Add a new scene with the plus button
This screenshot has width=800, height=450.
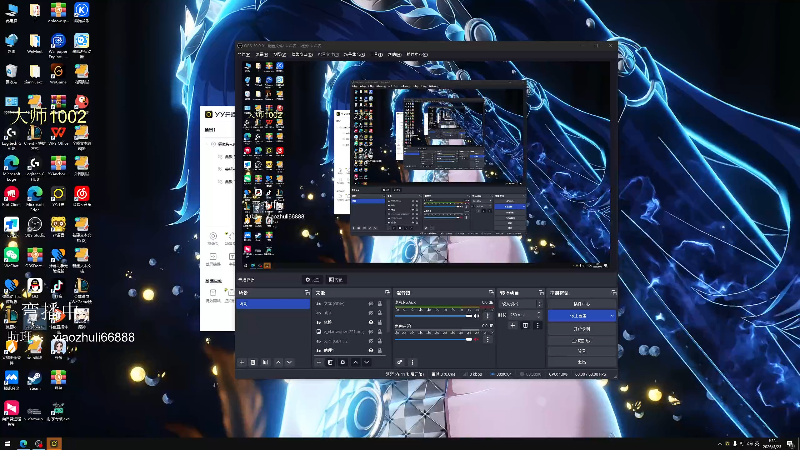click(x=243, y=362)
